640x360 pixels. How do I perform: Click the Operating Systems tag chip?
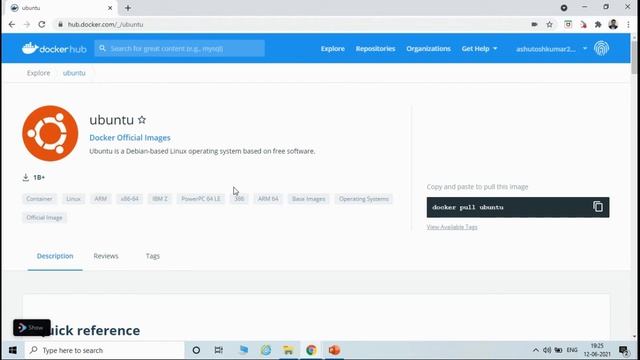(364, 199)
